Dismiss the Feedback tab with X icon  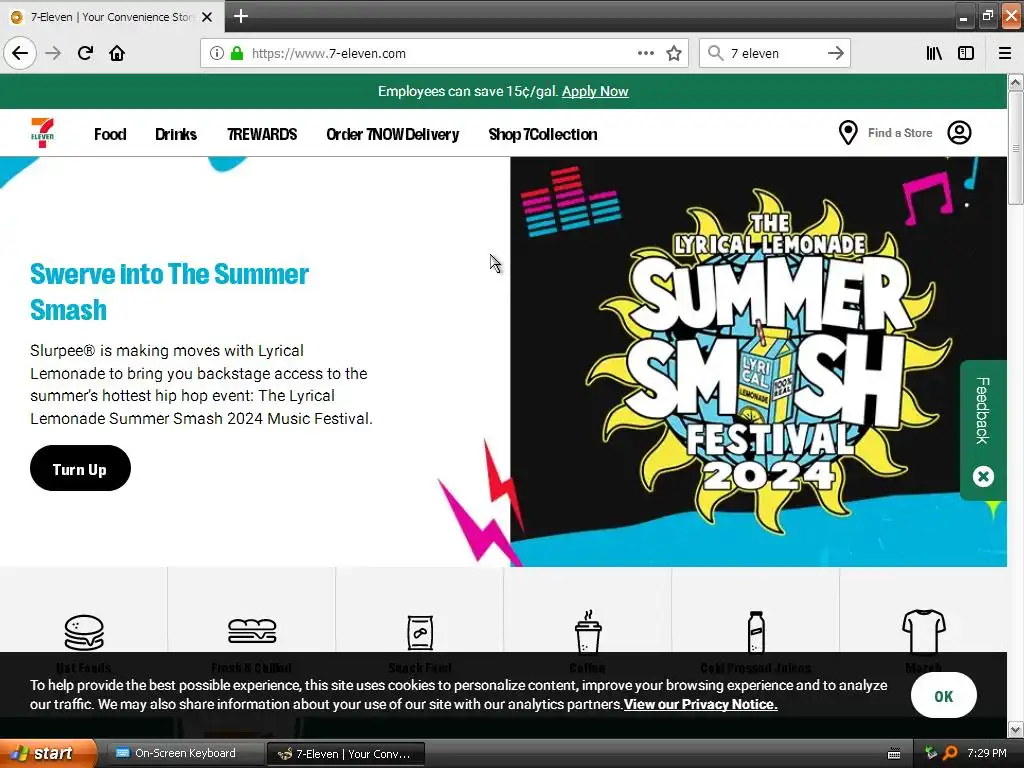983,476
